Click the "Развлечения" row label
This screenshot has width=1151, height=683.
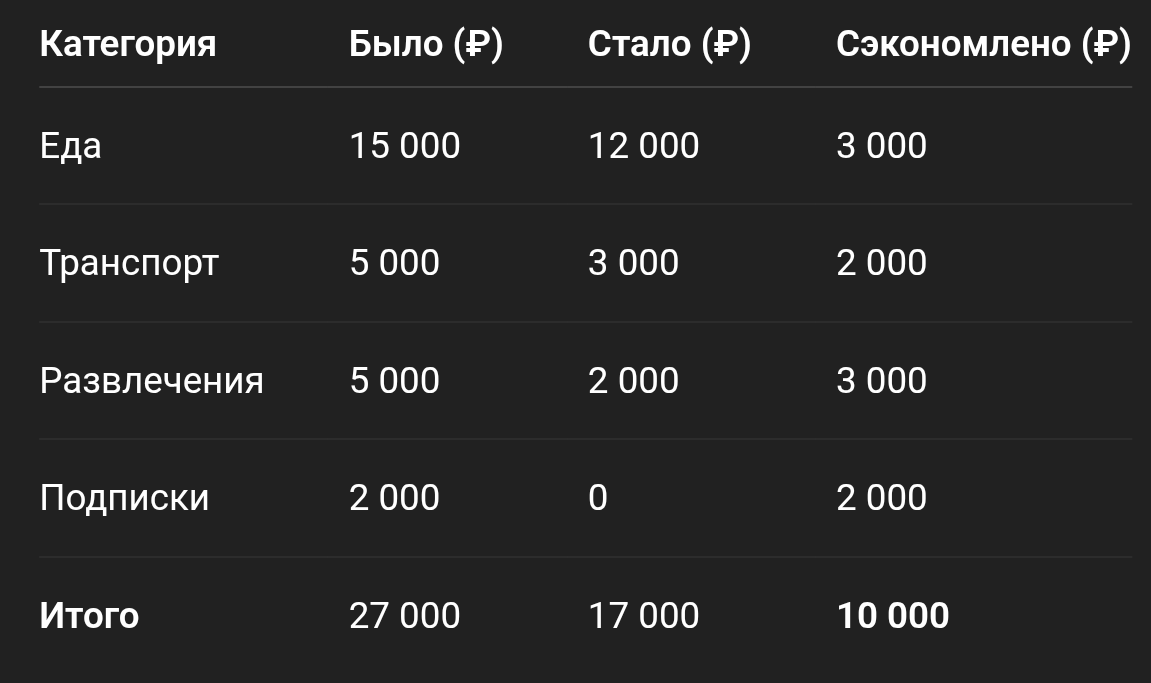pyautogui.click(x=152, y=381)
